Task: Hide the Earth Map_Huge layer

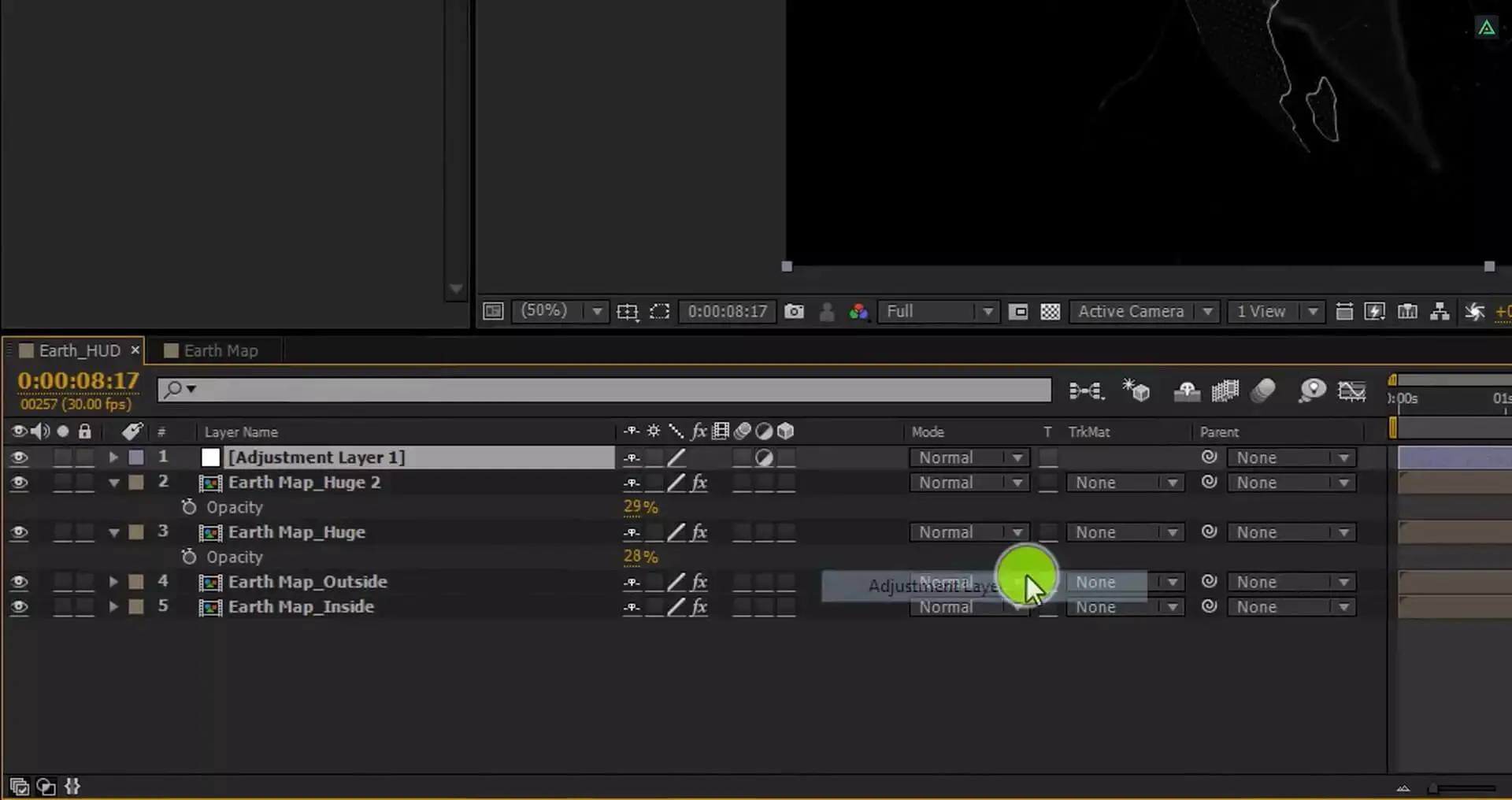Action: click(19, 532)
